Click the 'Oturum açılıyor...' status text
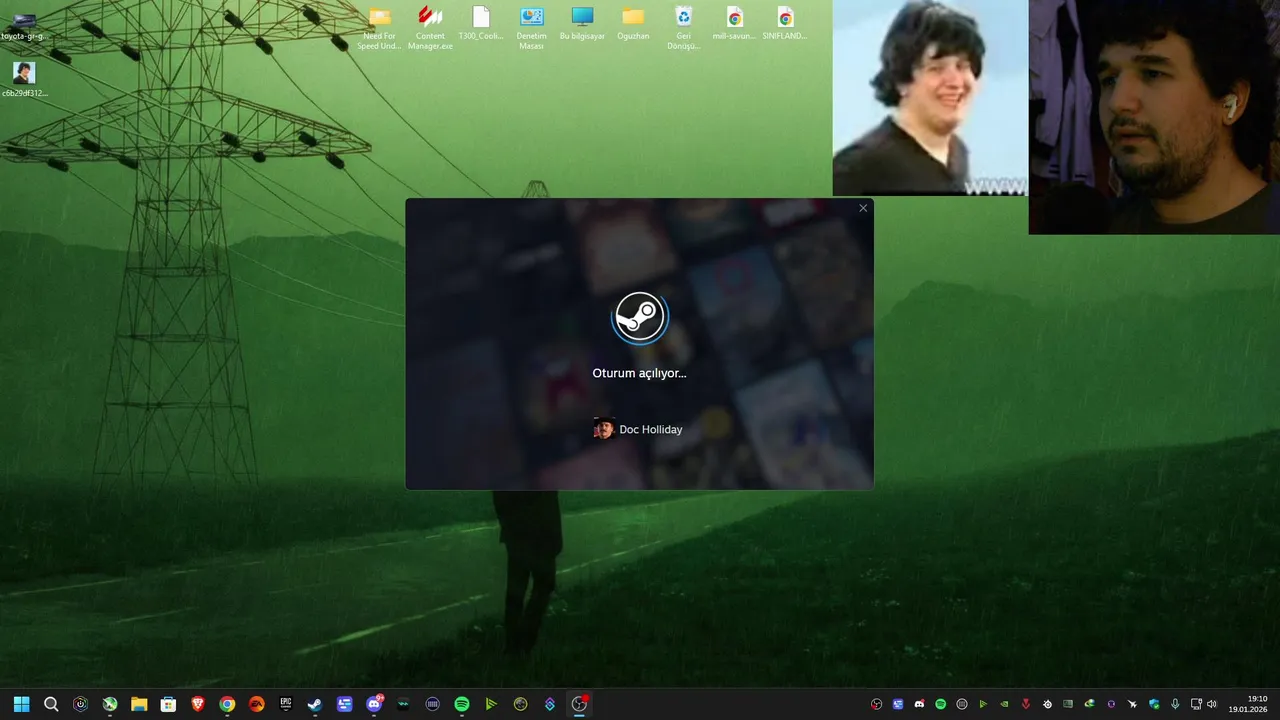 (639, 373)
